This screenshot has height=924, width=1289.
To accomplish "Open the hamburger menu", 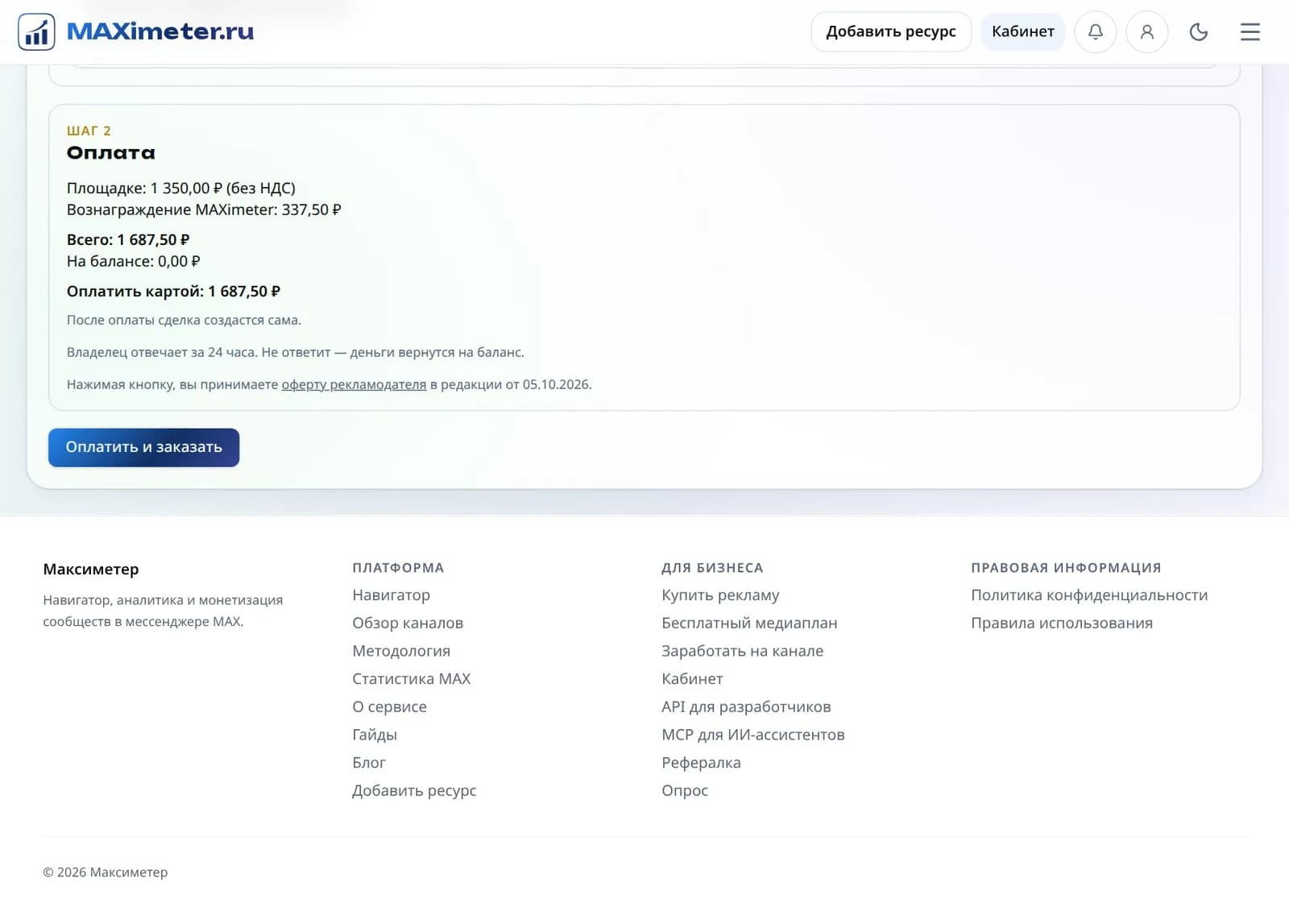I will [1250, 32].
